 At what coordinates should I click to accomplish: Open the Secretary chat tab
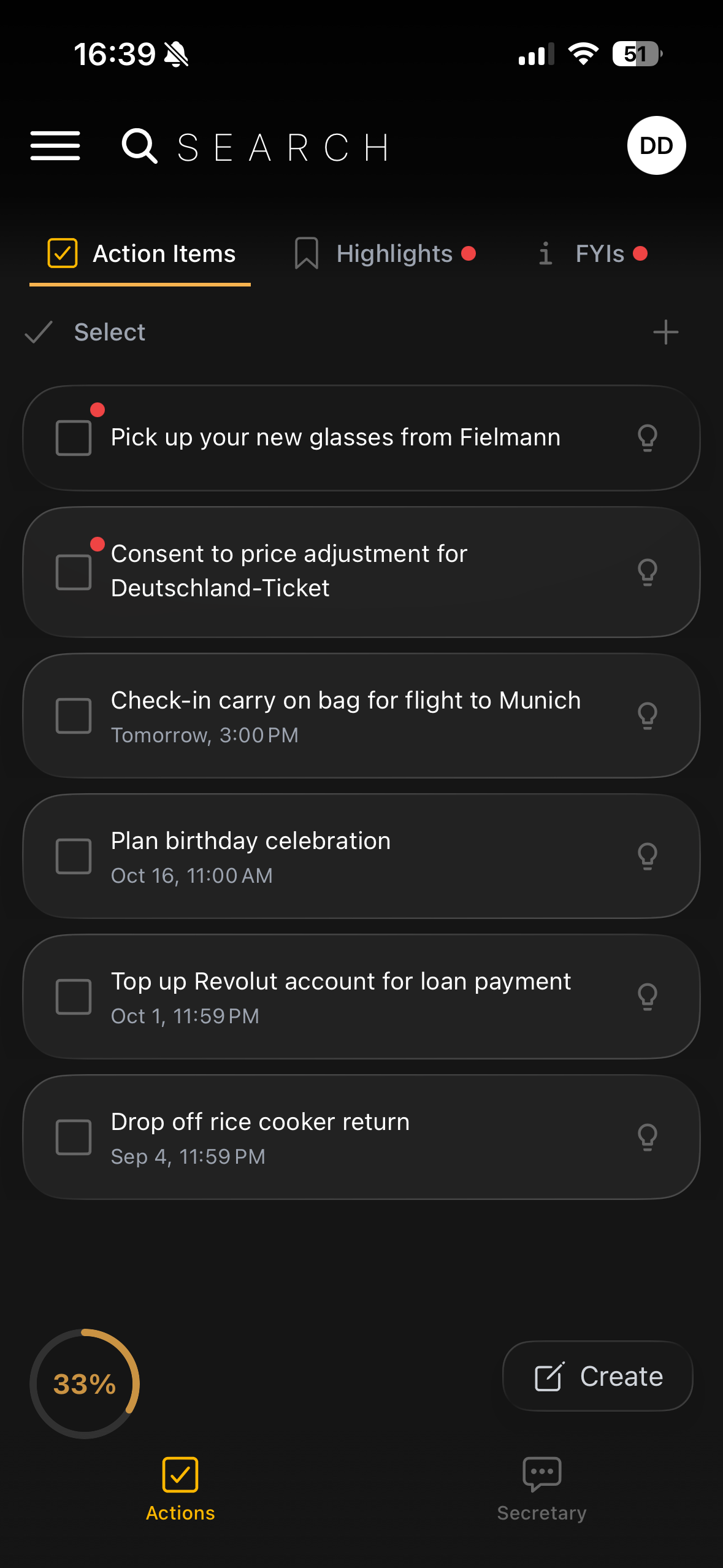coord(541,1487)
